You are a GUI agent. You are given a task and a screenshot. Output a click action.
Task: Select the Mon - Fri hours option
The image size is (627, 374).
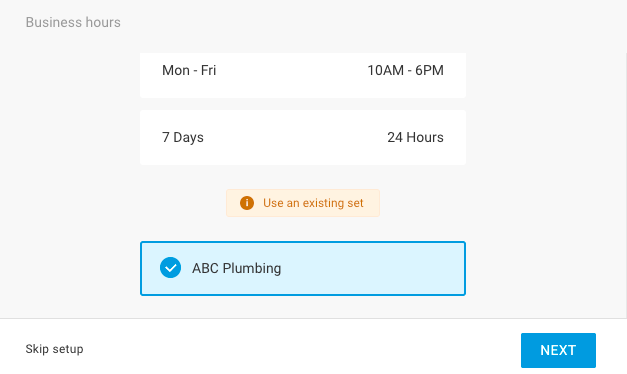[303, 75]
